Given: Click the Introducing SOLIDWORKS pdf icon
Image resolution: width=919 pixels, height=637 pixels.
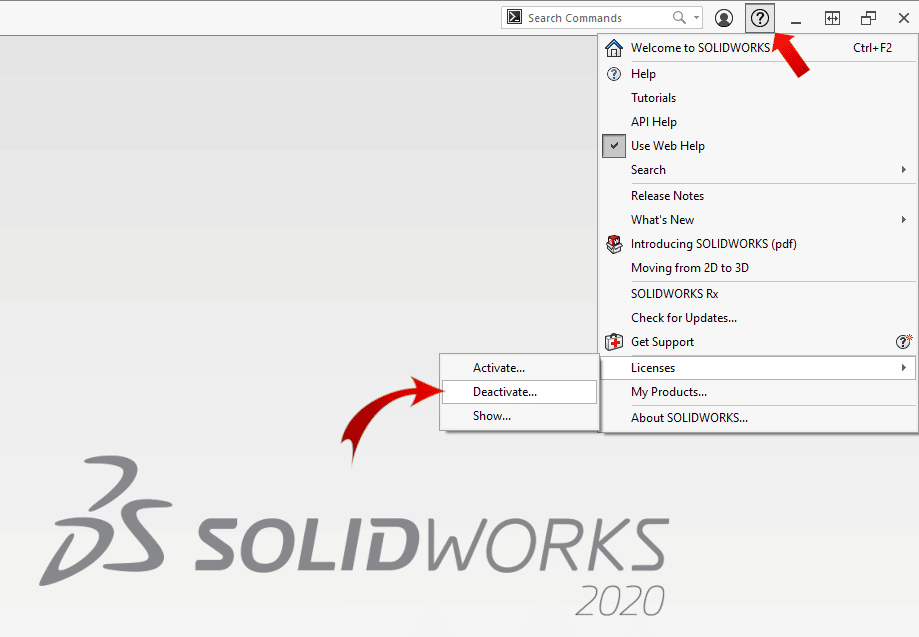Looking at the screenshot, I should pos(613,243).
